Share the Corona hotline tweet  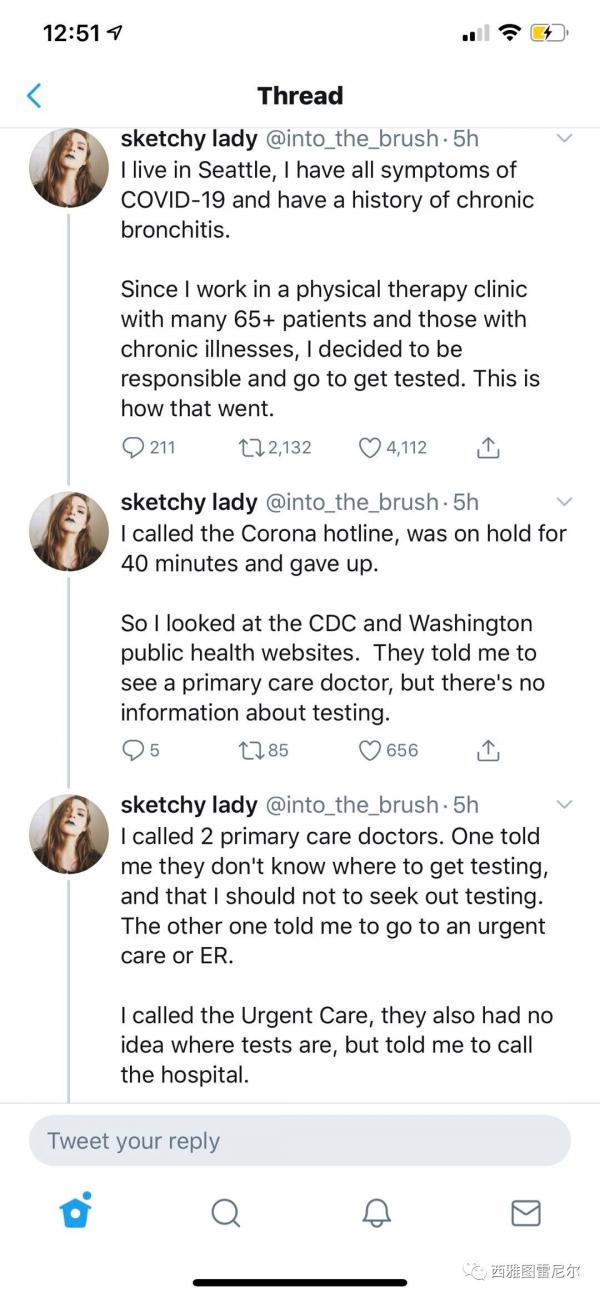coord(488,750)
